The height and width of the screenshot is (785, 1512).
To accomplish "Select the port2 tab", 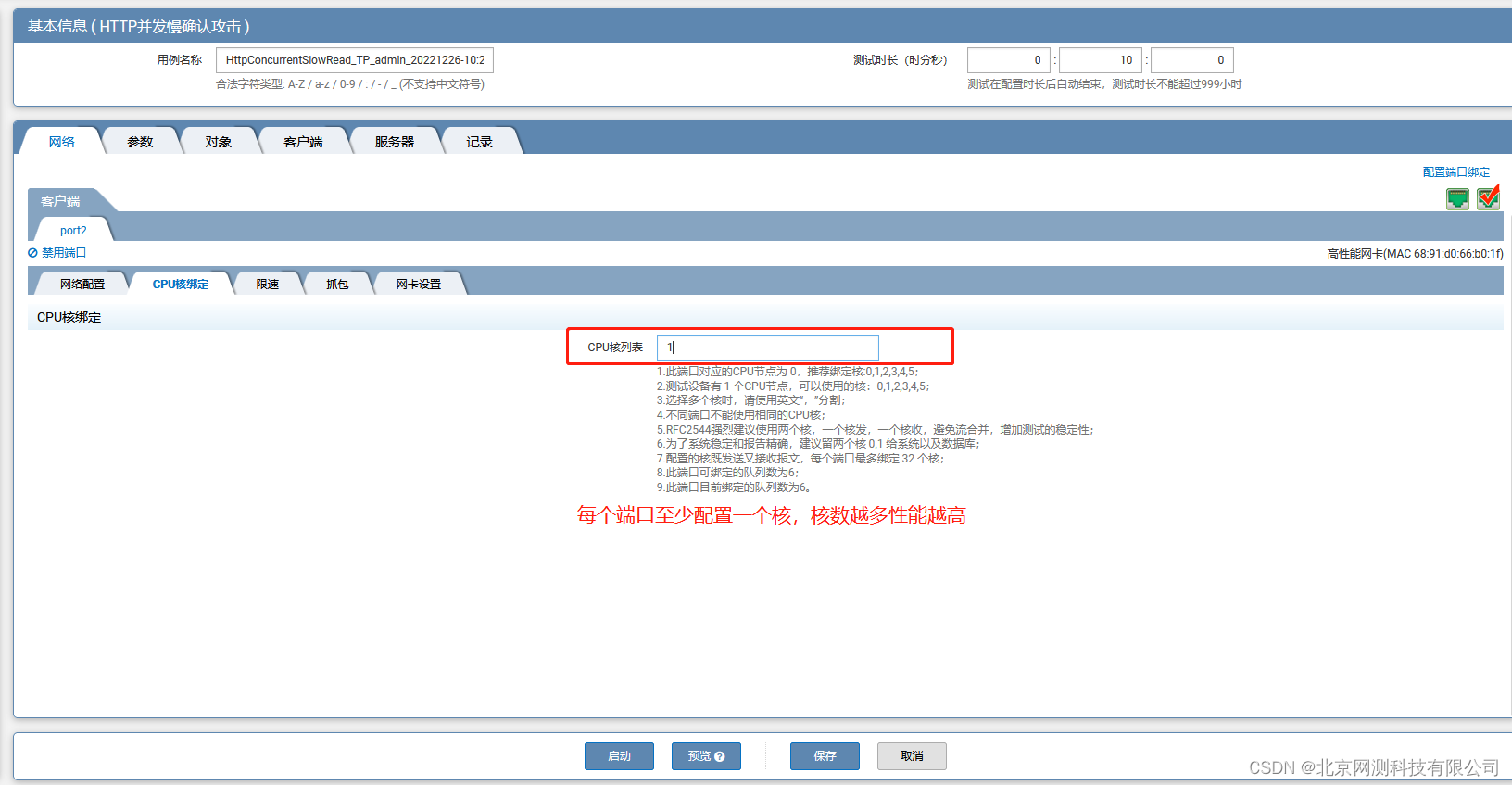I will 73,230.
